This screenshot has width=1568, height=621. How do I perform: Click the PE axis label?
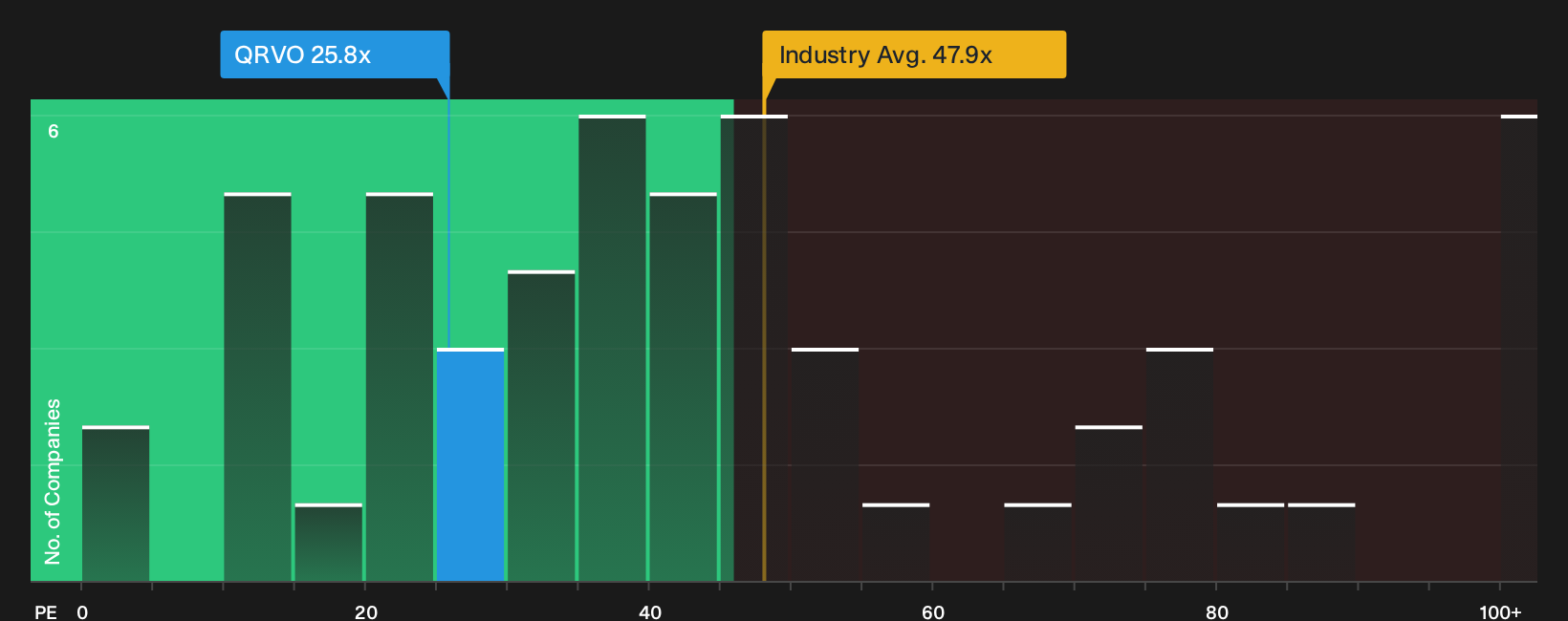46,611
